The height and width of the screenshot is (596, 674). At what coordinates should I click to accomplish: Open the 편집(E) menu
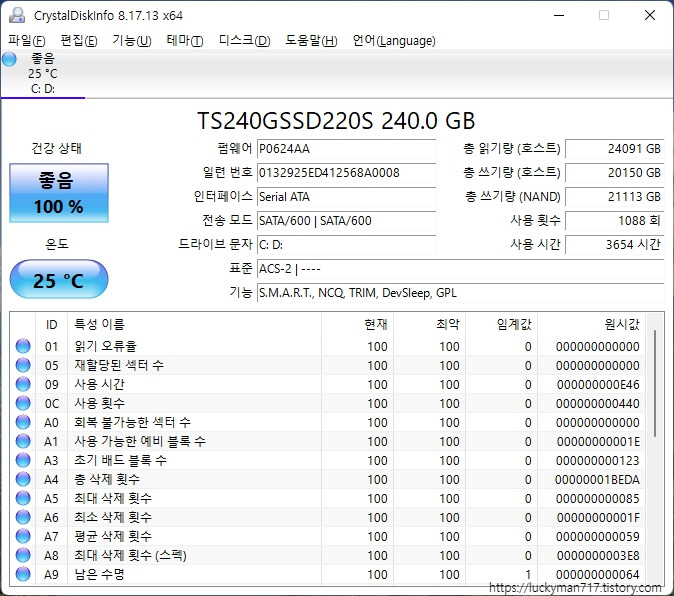pyautogui.click(x=79, y=41)
